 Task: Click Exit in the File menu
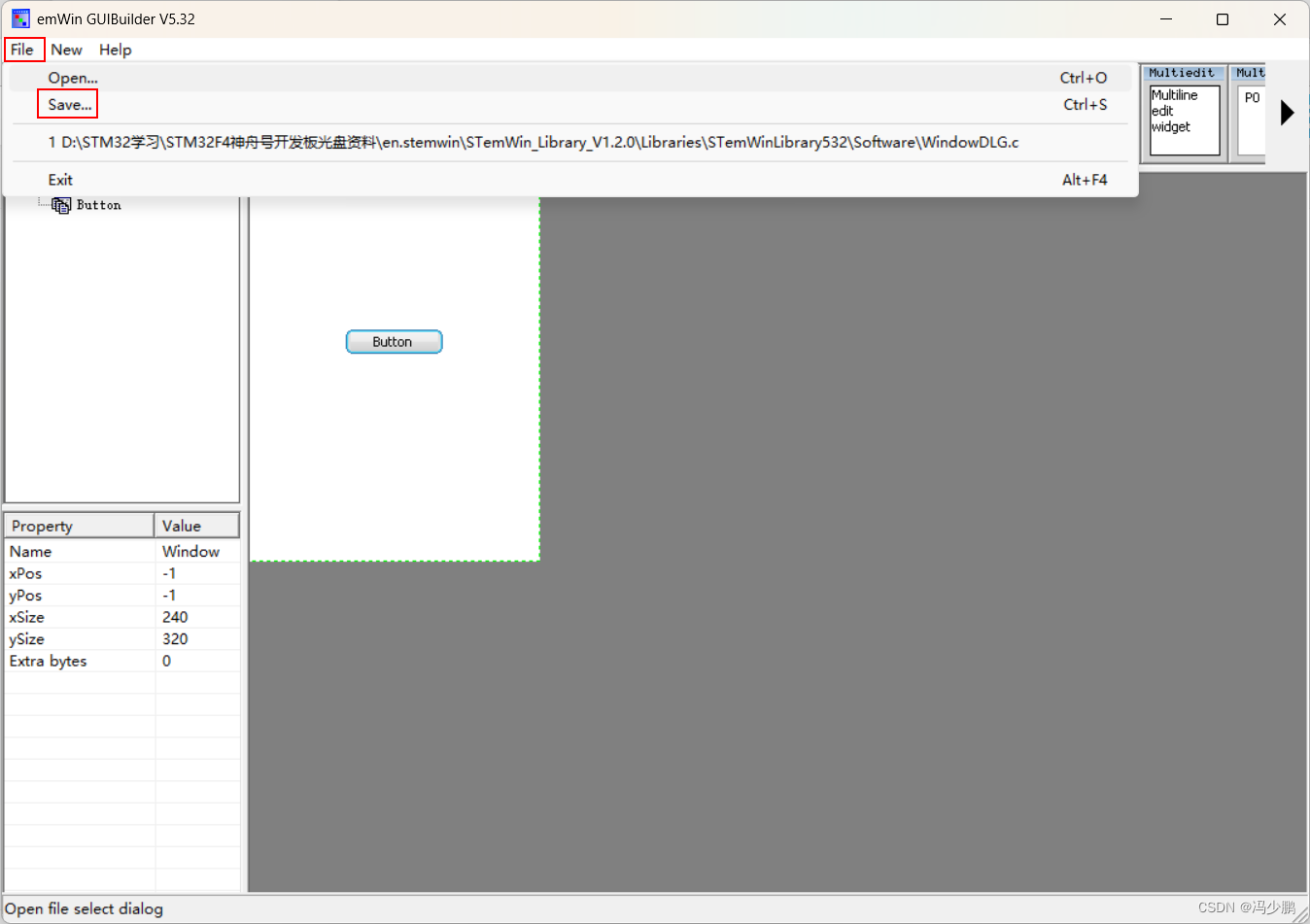tap(60, 180)
